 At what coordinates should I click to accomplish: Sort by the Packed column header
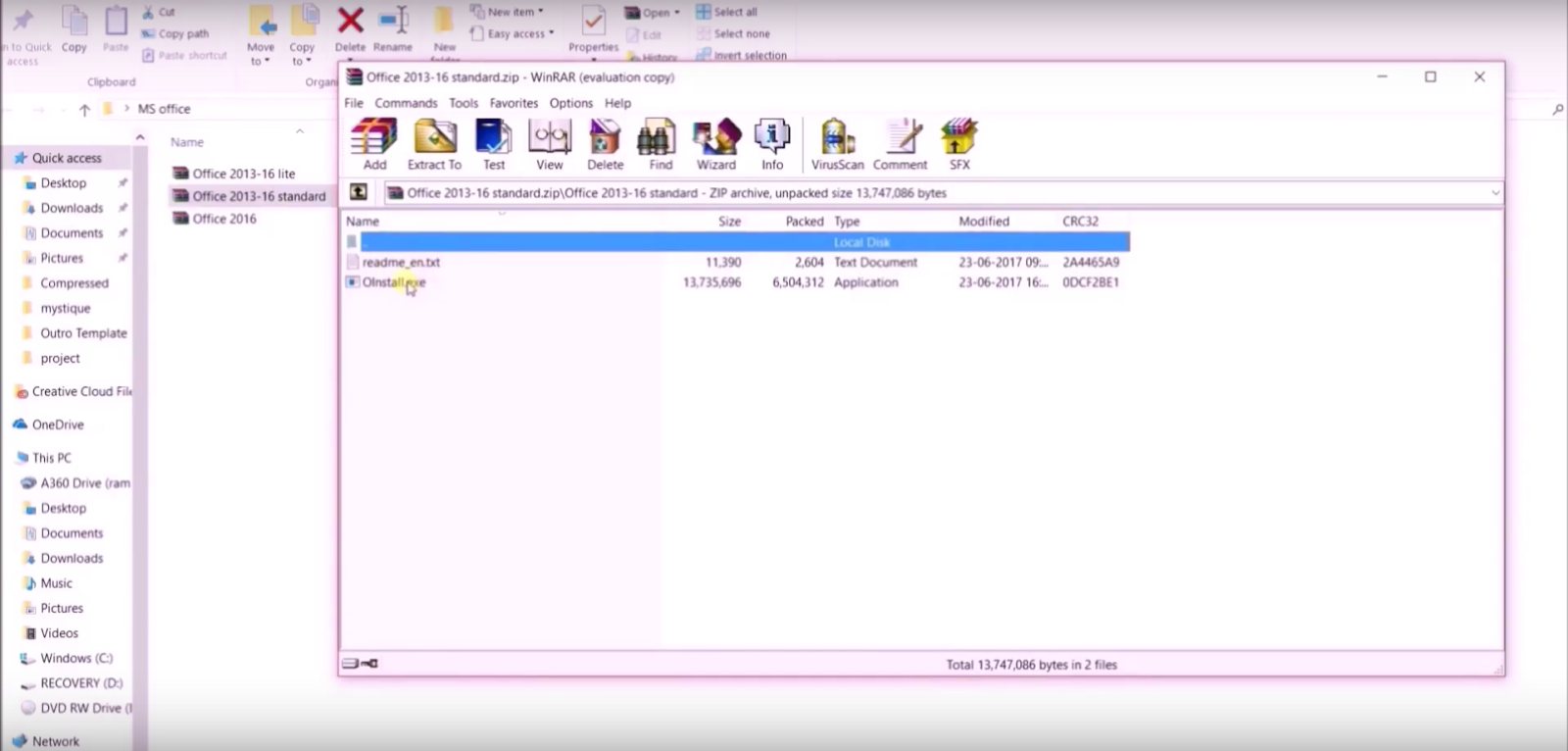coord(804,222)
